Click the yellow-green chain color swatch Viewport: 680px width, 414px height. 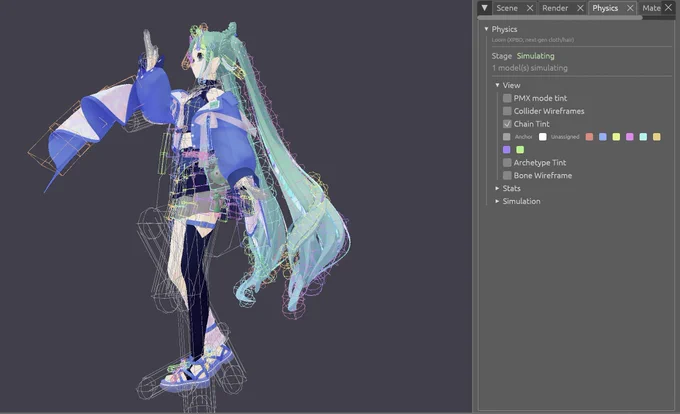click(616, 137)
